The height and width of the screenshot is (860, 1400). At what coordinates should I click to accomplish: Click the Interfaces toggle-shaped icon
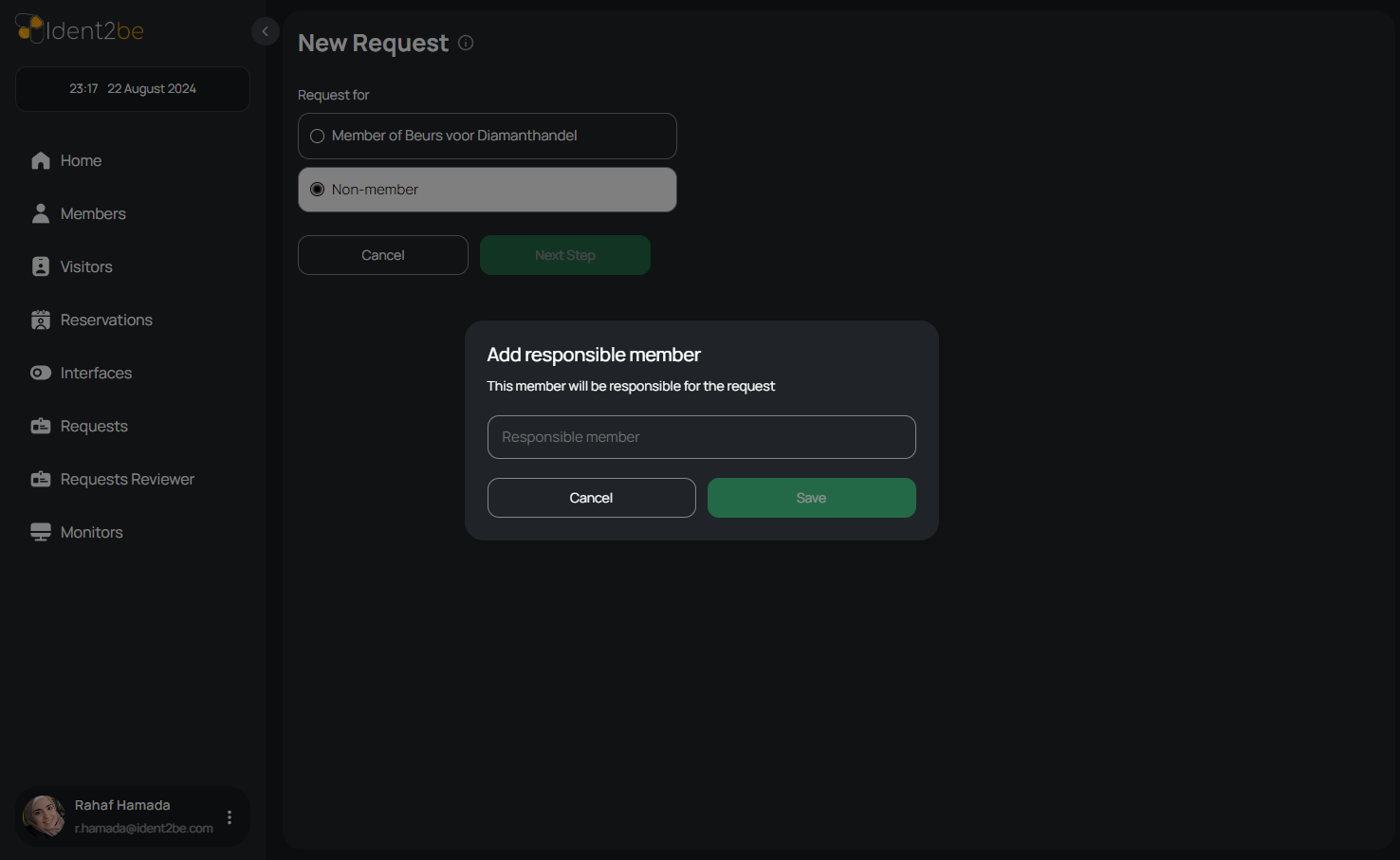pyautogui.click(x=40, y=374)
